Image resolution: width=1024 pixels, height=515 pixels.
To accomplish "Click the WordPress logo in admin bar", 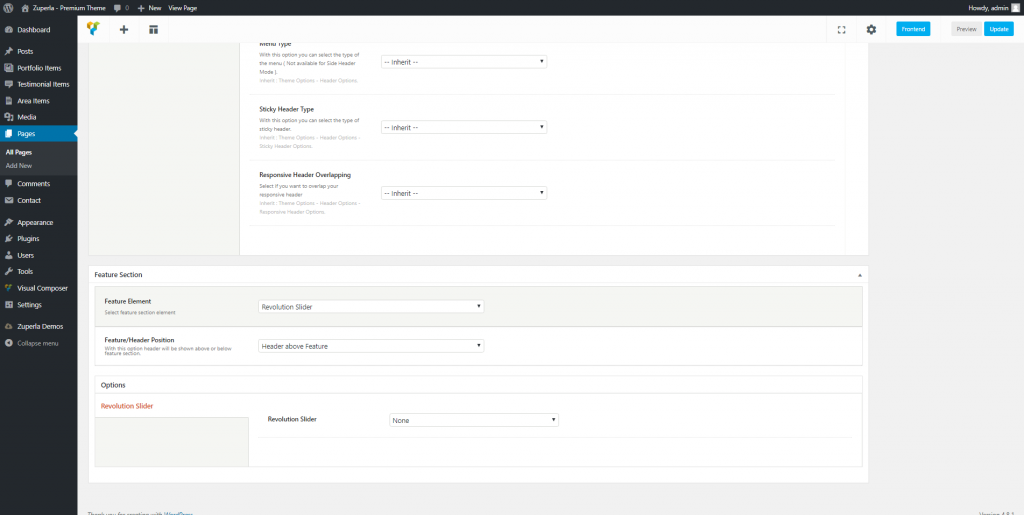I will click(8, 7).
